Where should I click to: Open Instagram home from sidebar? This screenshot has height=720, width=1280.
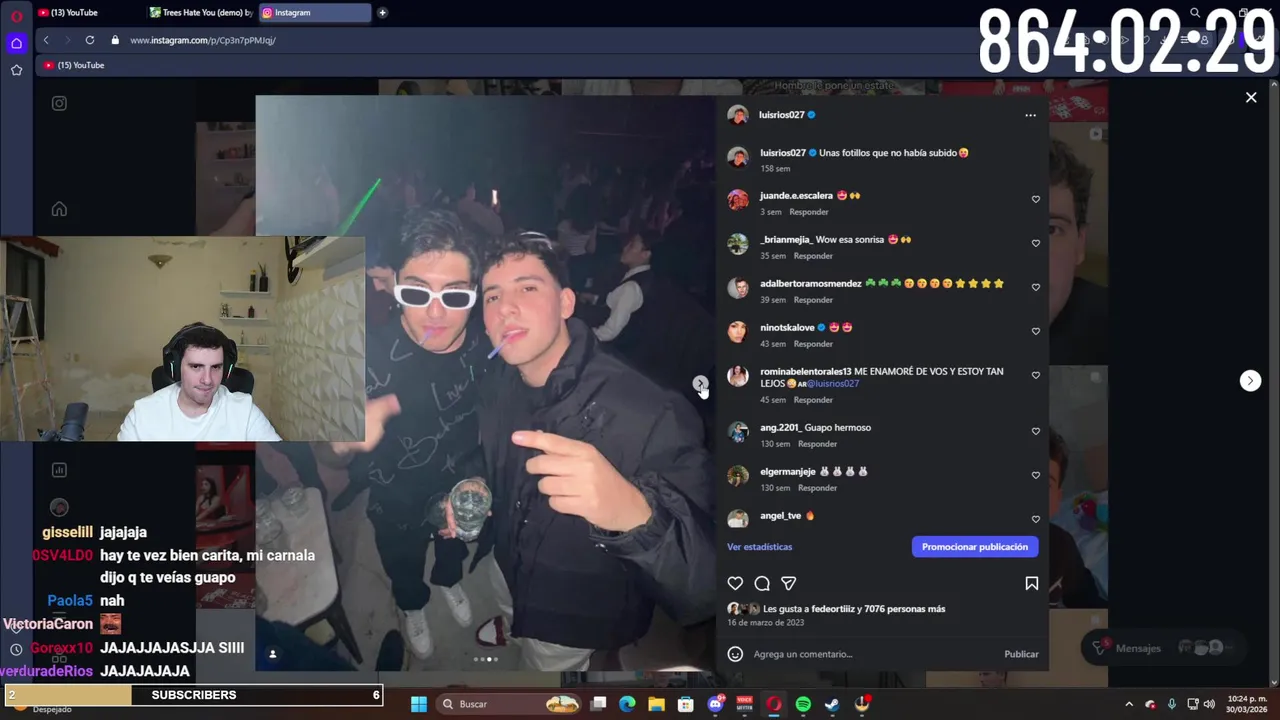click(59, 209)
